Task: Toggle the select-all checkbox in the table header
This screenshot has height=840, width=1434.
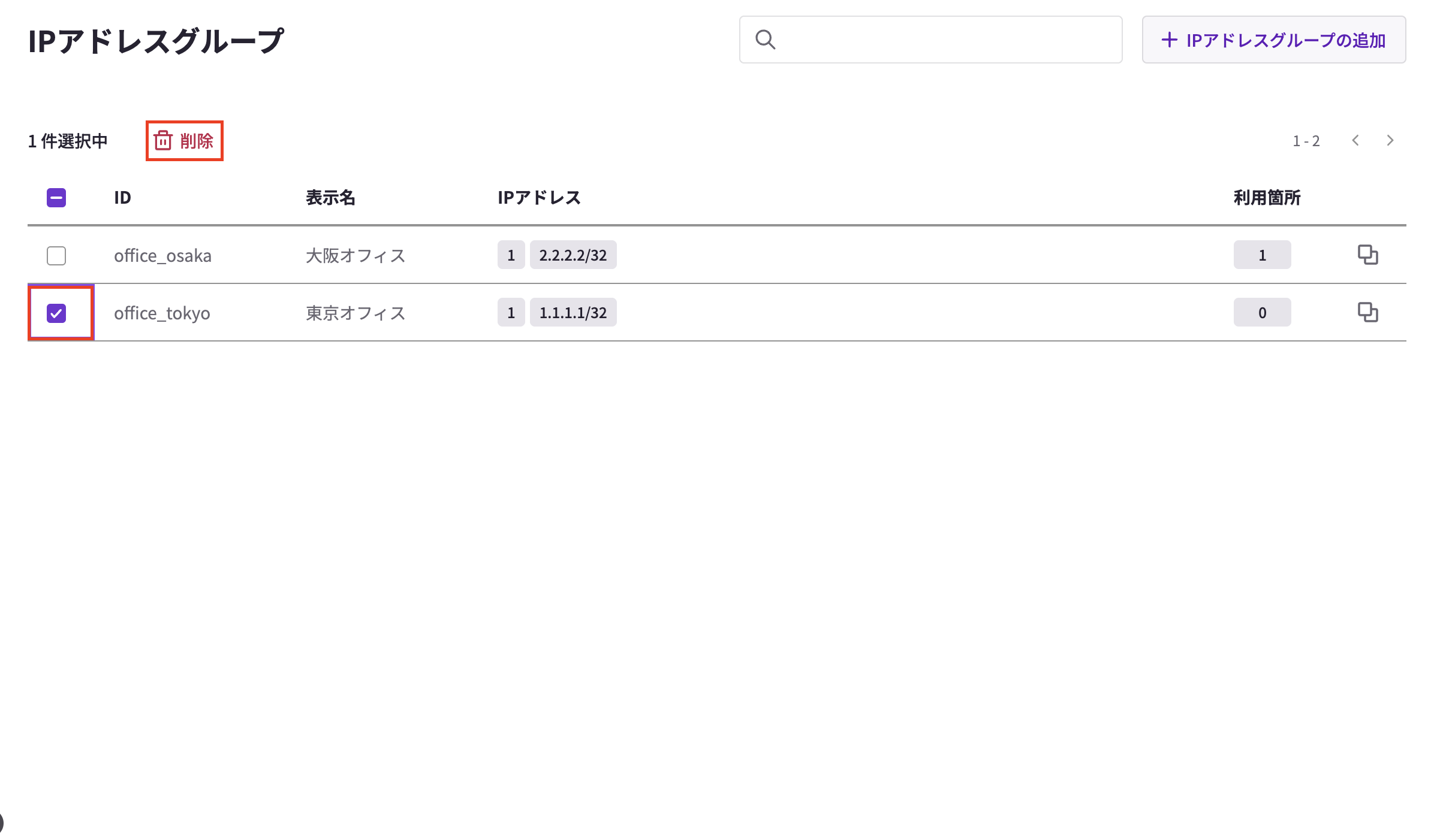Action: click(x=56, y=198)
